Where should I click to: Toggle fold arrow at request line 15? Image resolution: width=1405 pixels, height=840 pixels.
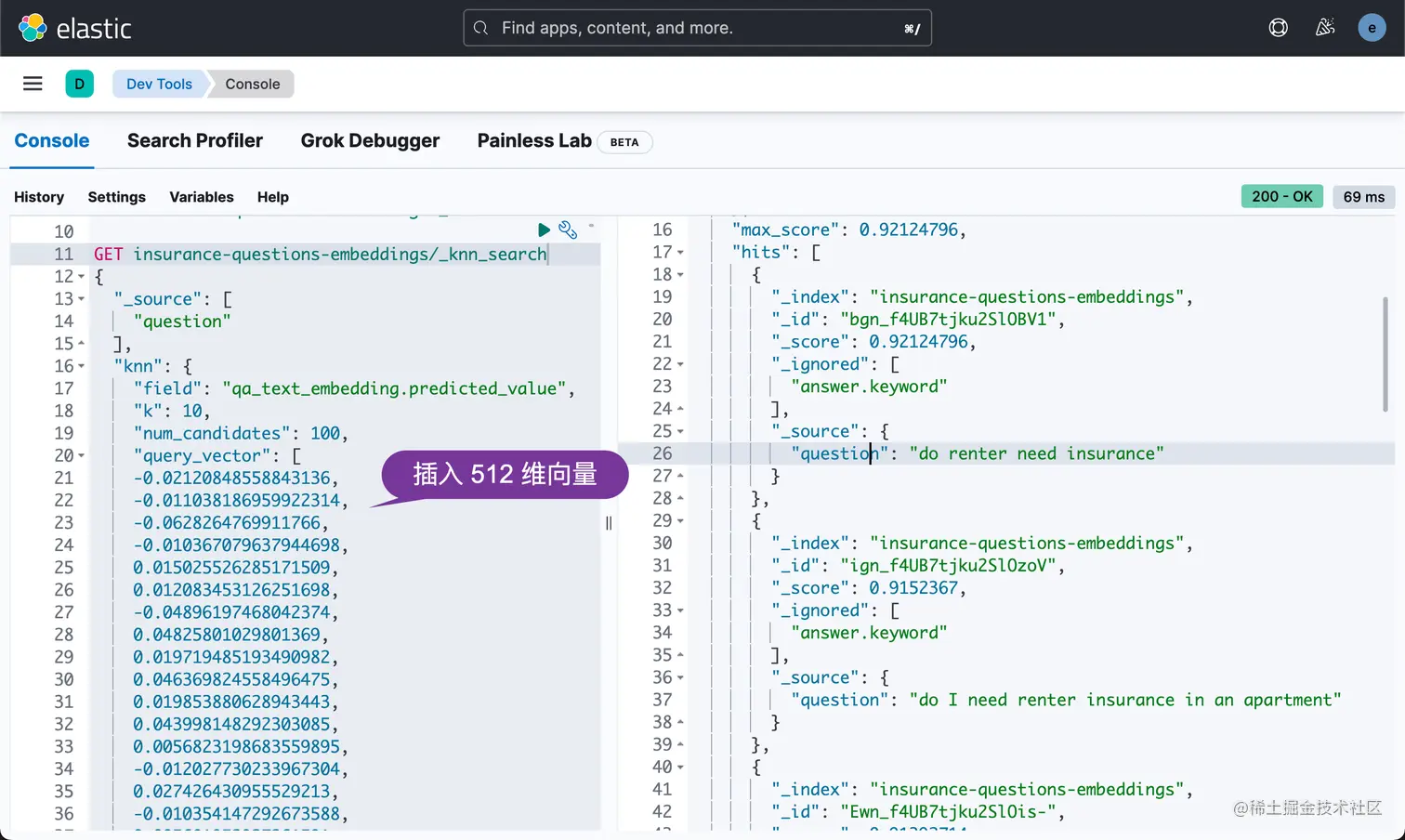pos(81,344)
